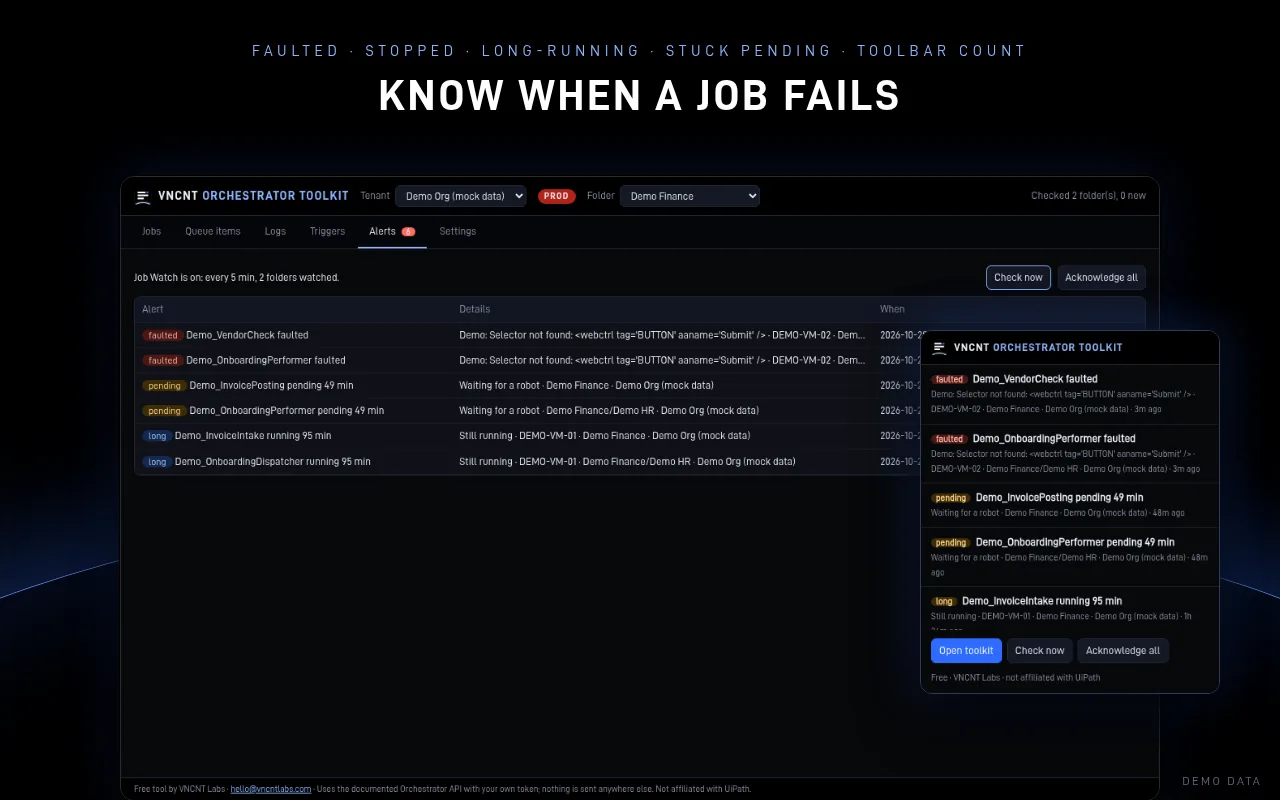Click the Checked 2 folder(s) status text

coord(1089,196)
